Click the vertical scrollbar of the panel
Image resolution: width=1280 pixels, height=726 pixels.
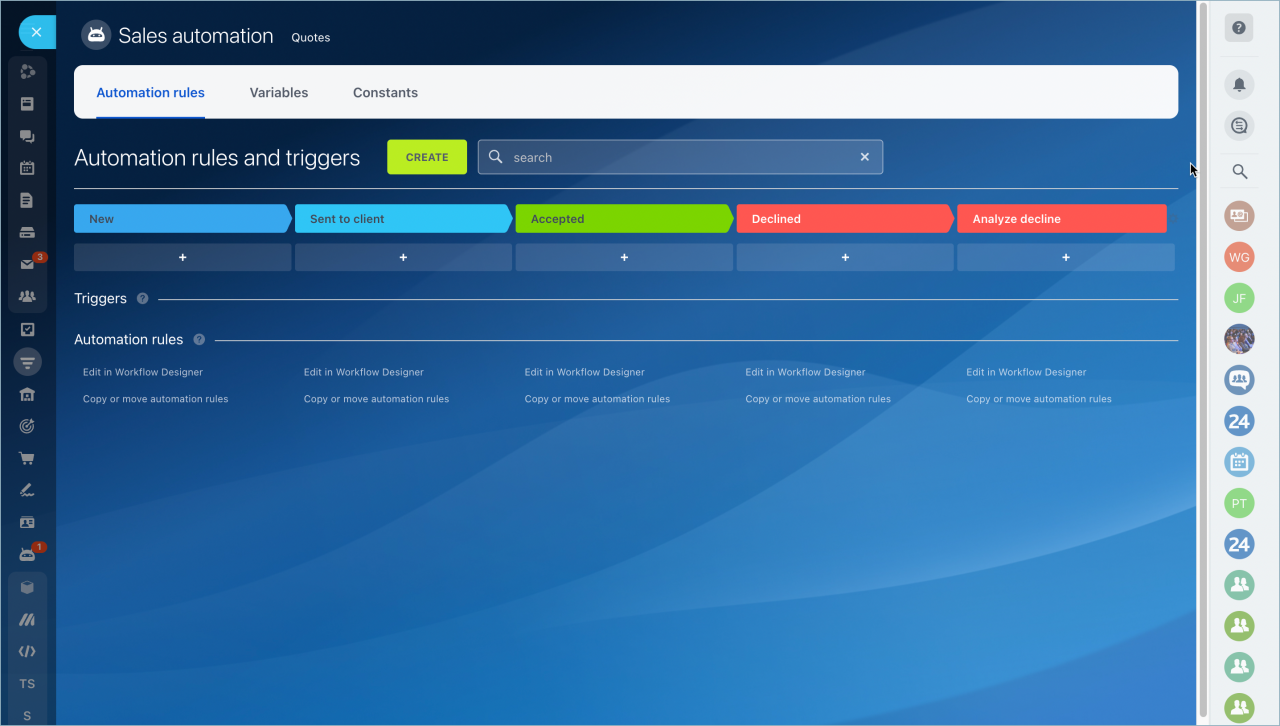1203,360
